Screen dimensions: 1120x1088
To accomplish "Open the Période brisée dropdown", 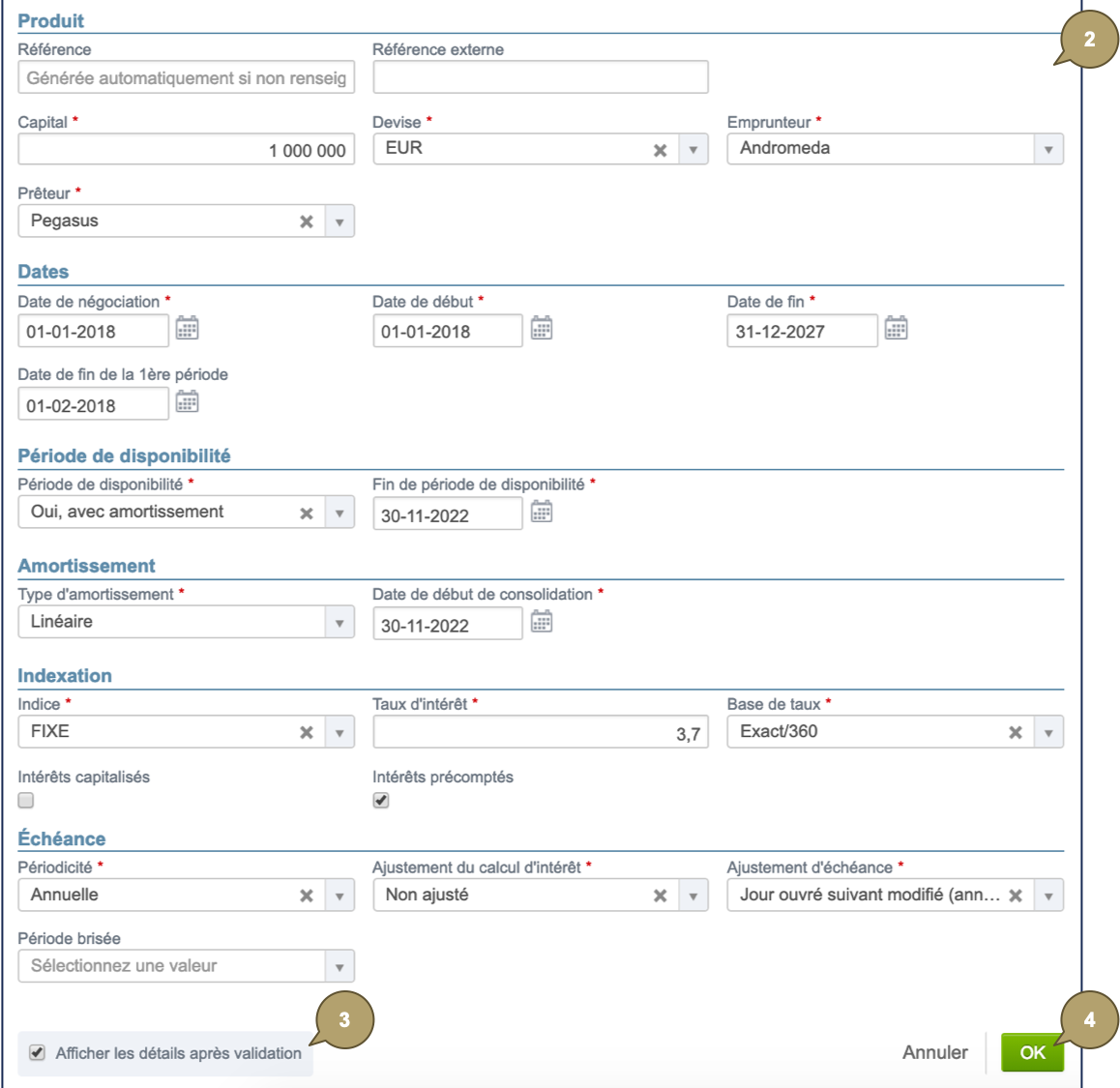I will tap(338, 965).
